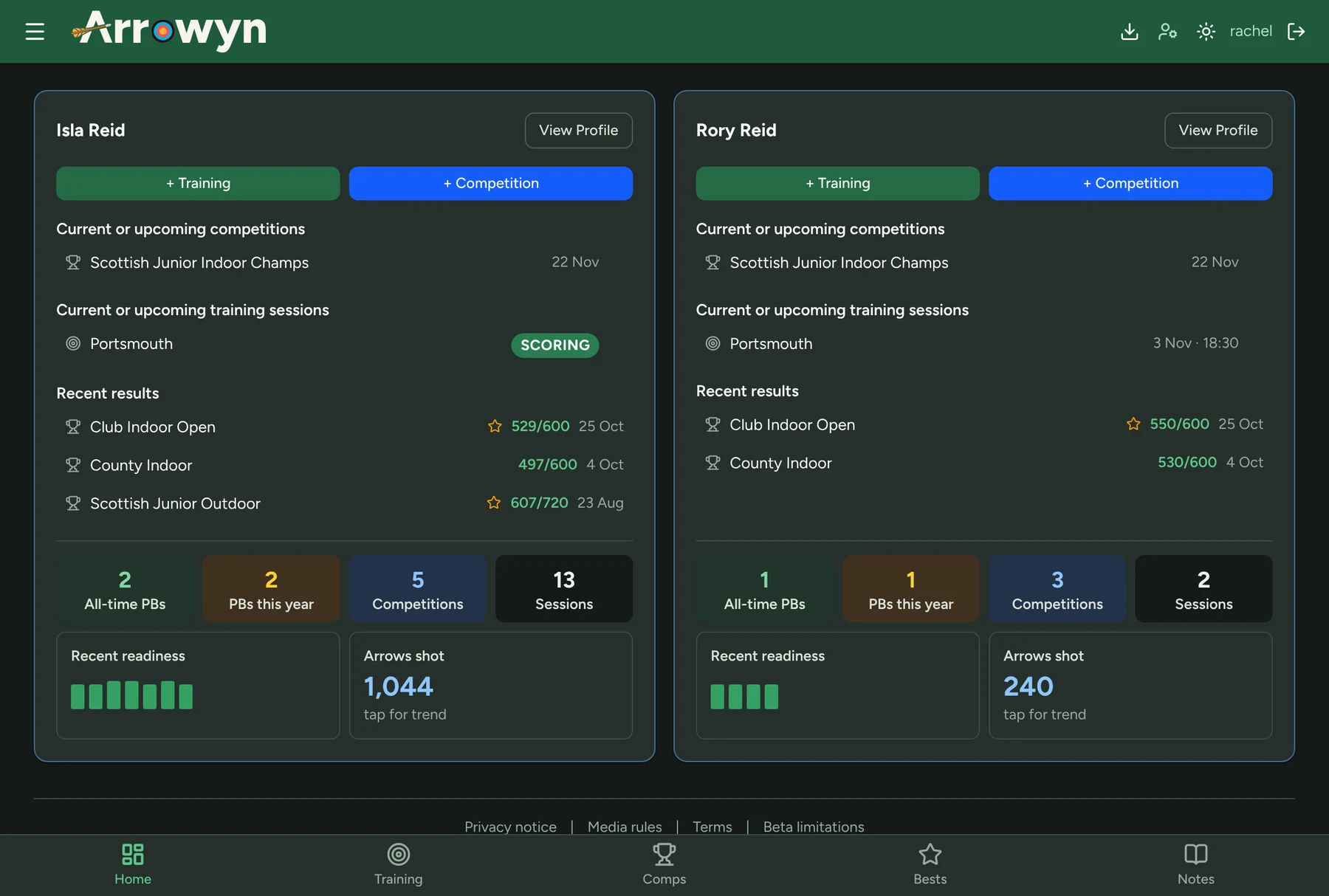Click the SCORING badge on Isla's Portsmouth
Viewport: 1329px width, 896px height.
(x=554, y=345)
